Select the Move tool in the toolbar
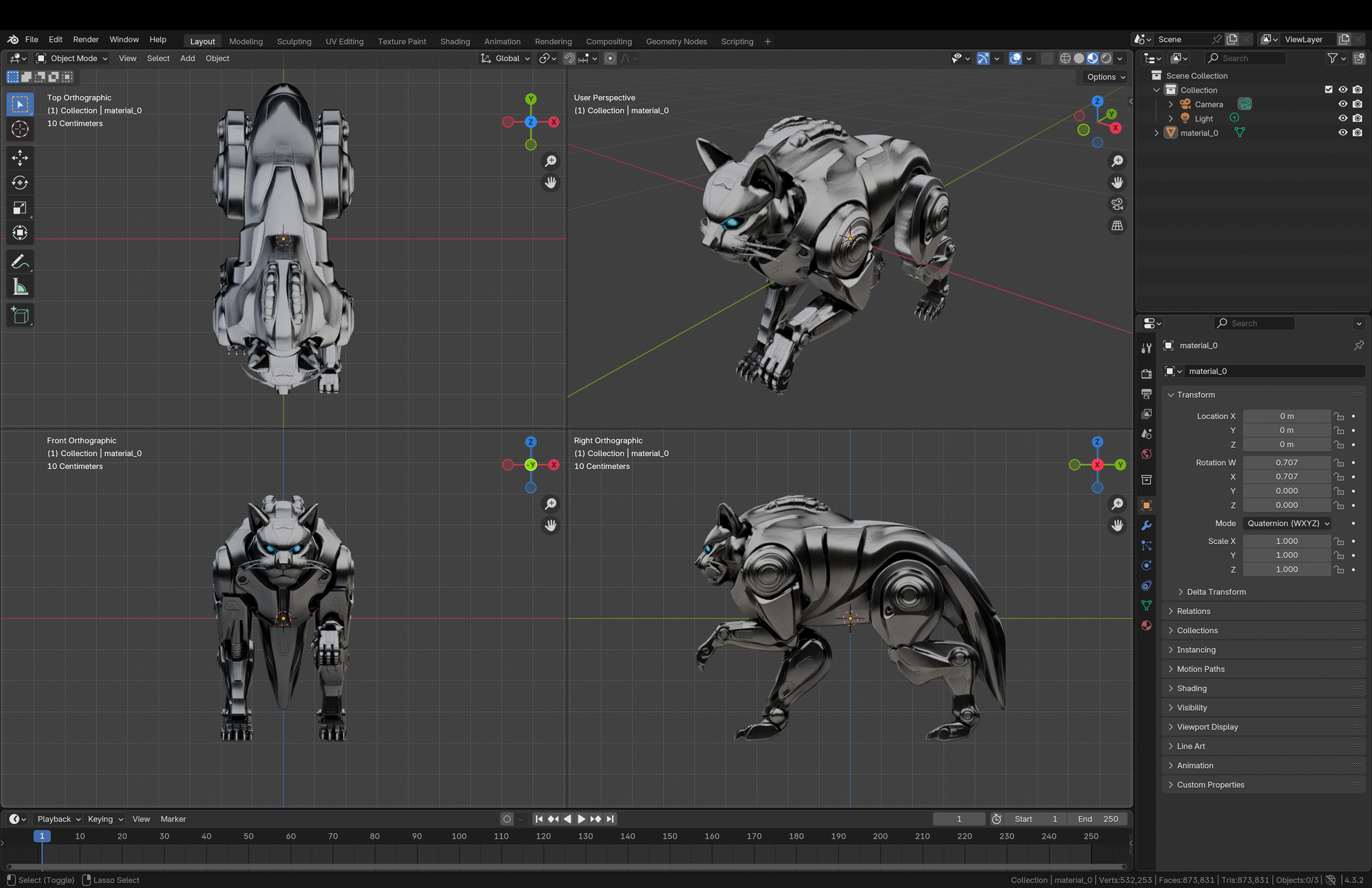Viewport: 1372px width, 888px height. (x=20, y=158)
